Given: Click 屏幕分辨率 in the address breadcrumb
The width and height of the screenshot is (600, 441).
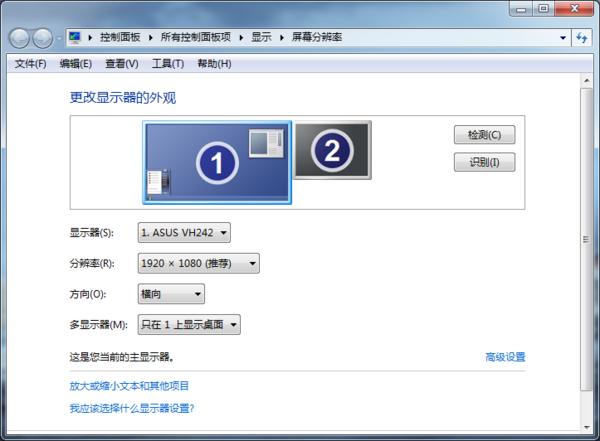Looking at the screenshot, I should tap(317, 37).
